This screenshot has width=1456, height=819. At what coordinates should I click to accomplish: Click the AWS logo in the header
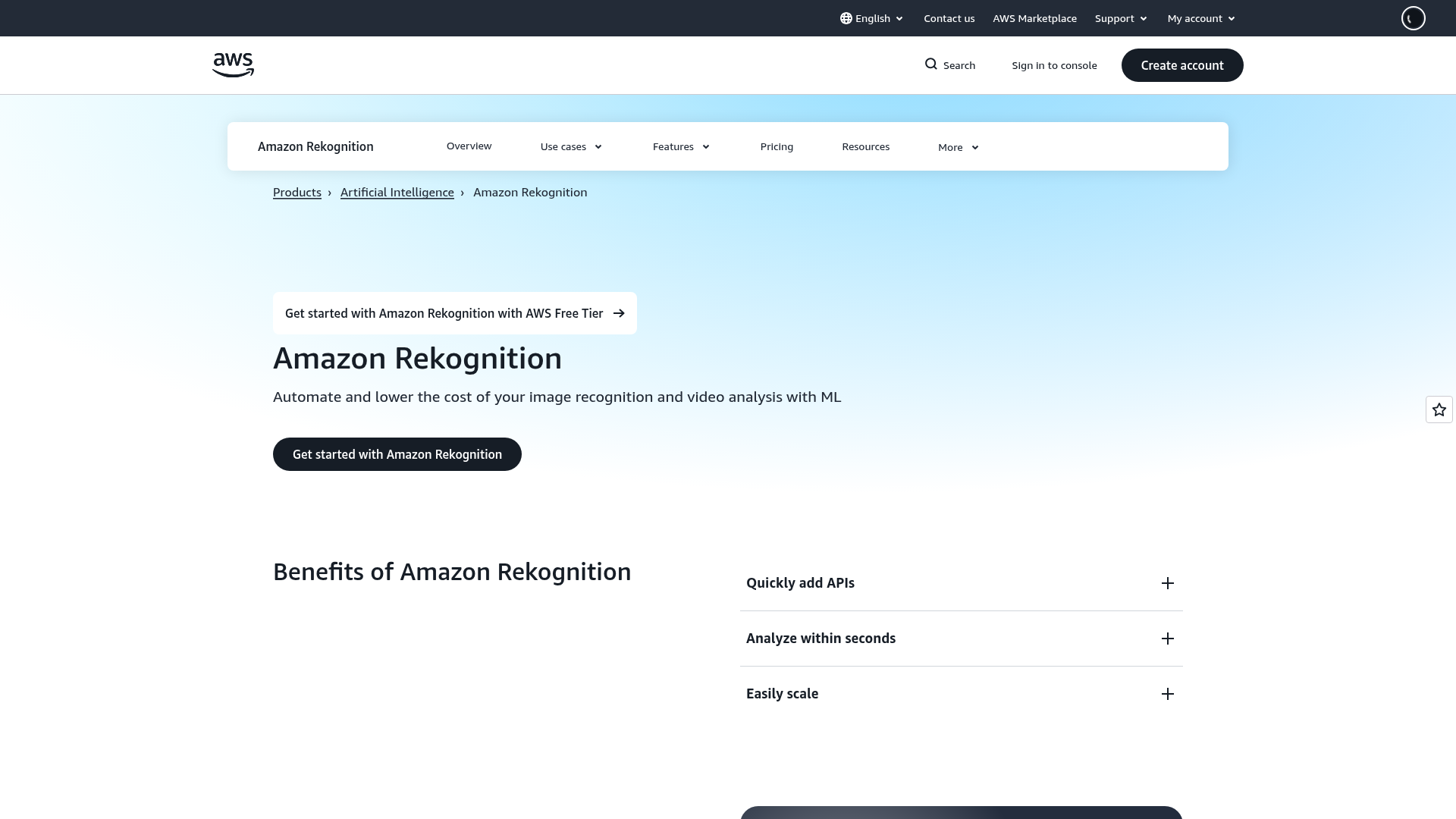coord(233,64)
